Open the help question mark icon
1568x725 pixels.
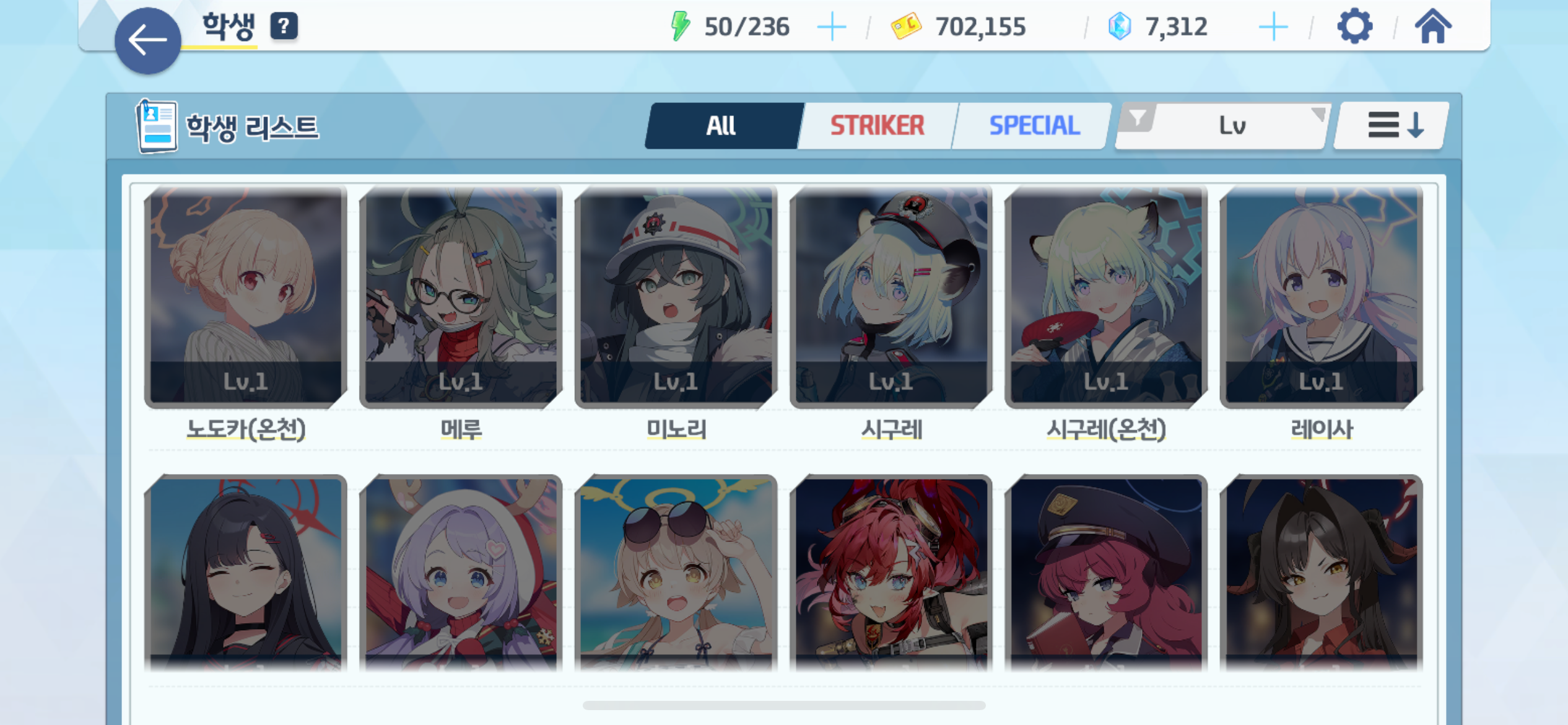tap(284, 26)
